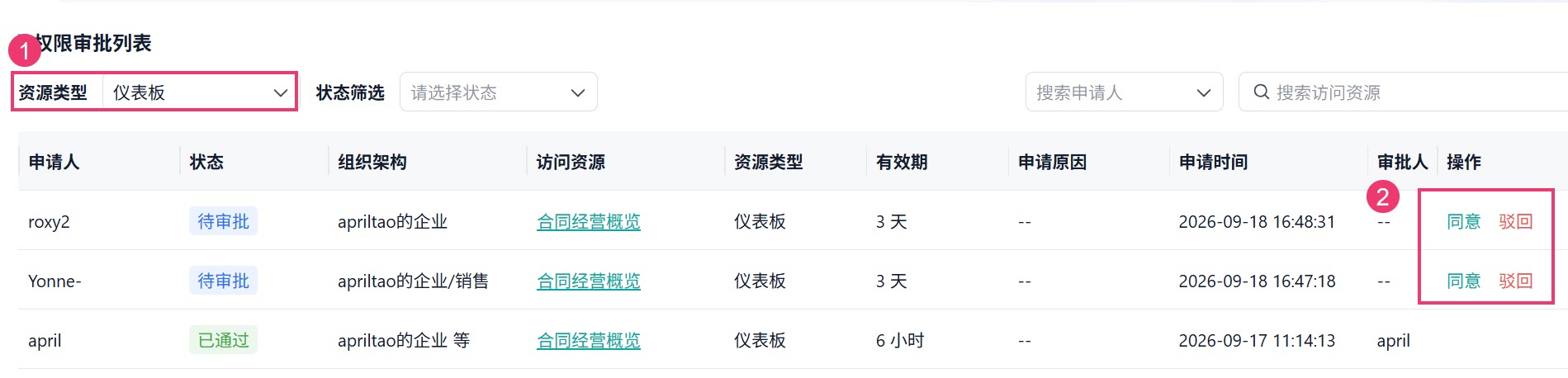Approve Yonne-'s request with 同意
This screenshot has width=1568, height=378.
1463,281
